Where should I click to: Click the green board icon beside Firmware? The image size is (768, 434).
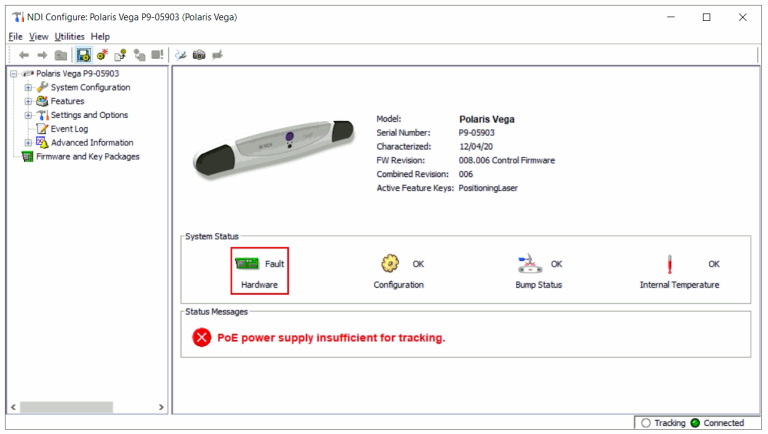pos(28,156)
